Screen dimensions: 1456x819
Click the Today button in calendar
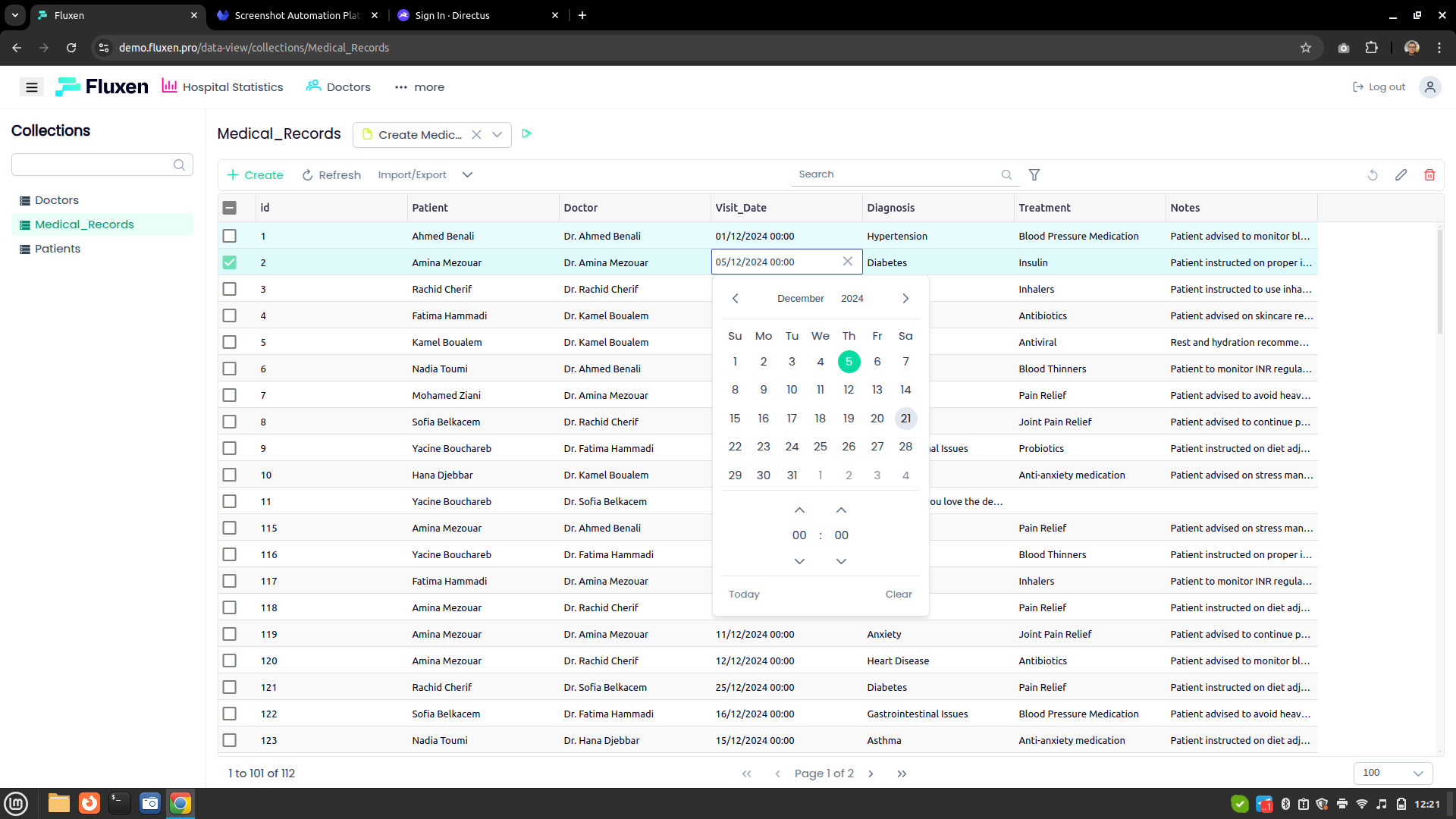pyautogui.click(x=744, y=595)
